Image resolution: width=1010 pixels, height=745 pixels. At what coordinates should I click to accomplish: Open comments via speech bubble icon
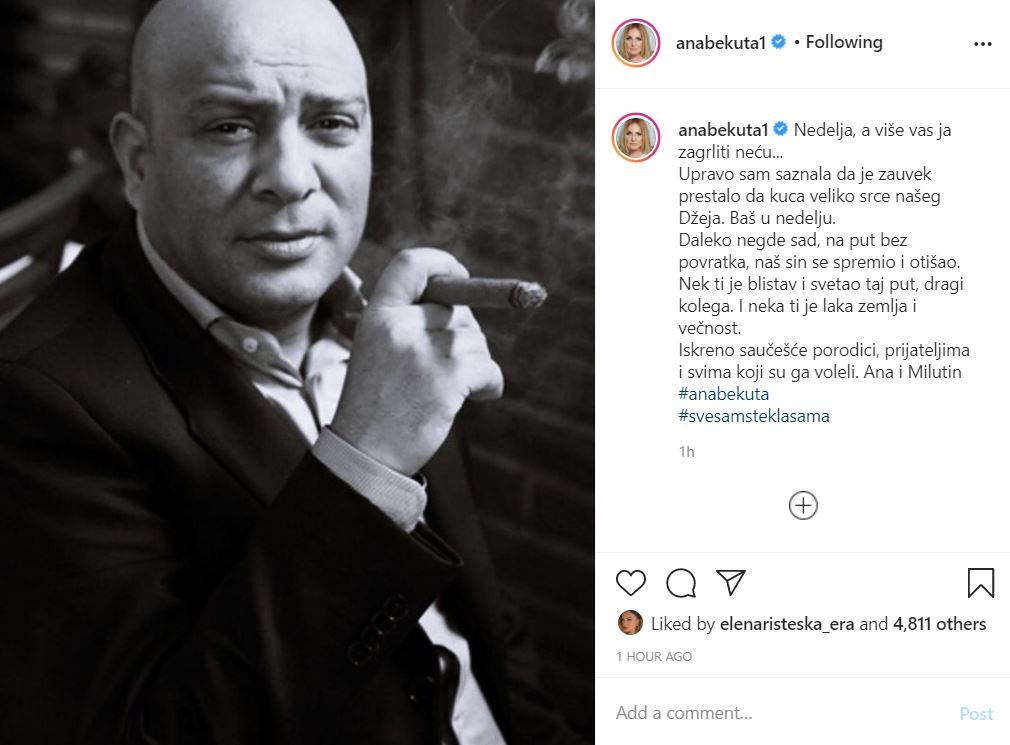(x=681, y=583)
